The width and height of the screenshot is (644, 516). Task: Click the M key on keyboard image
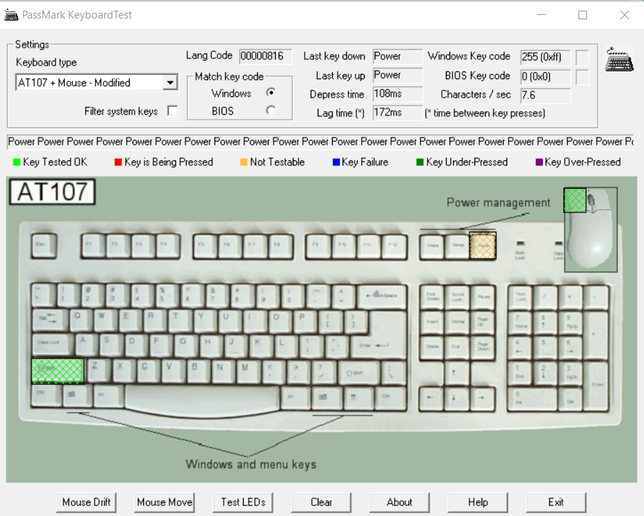click(246, 371)
